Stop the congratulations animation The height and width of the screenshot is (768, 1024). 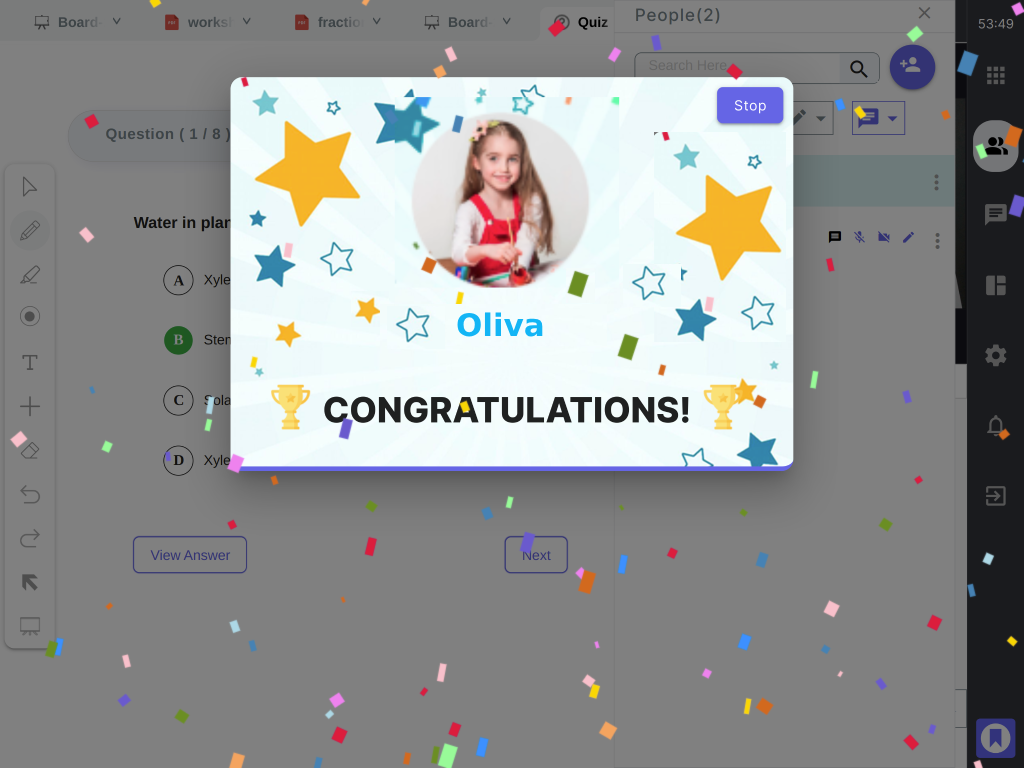750,106
